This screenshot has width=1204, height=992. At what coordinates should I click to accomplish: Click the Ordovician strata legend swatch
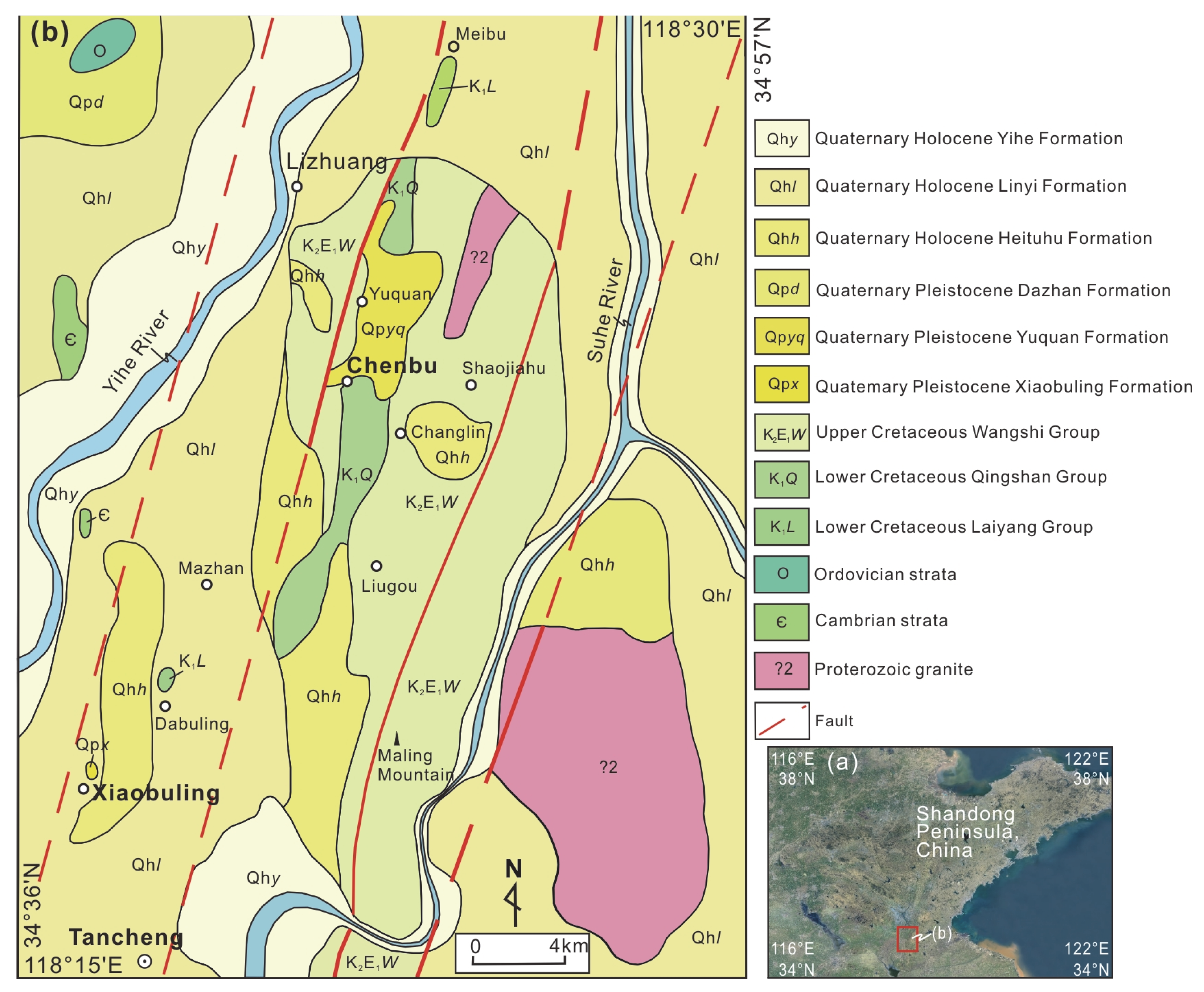tap(781, 574)
